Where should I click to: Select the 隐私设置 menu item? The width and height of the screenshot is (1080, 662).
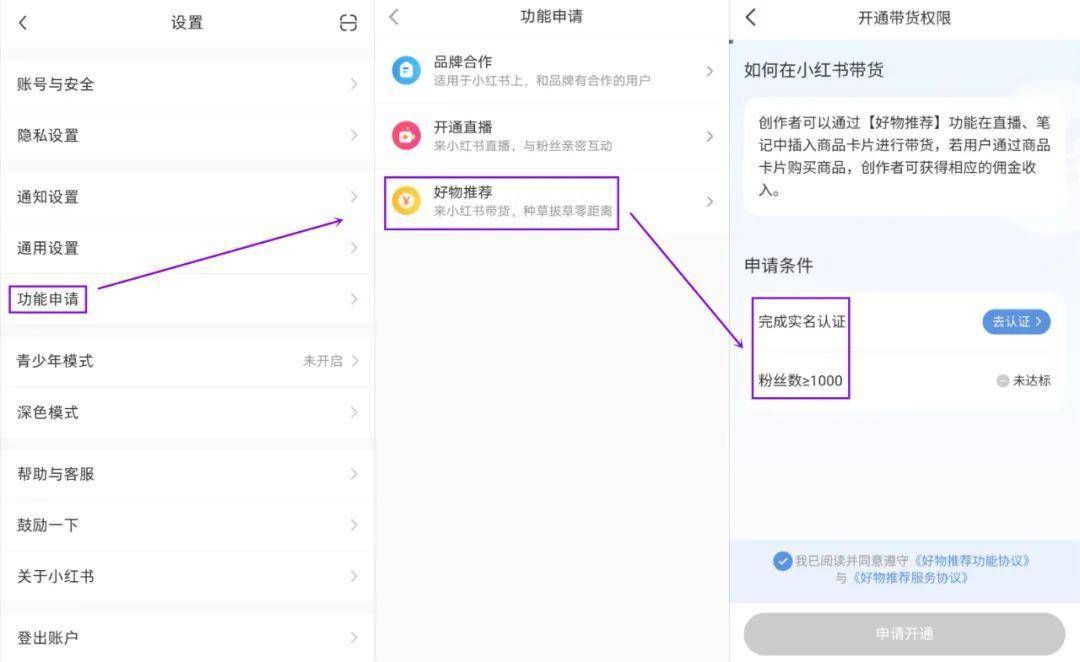(x=187, y=135)
